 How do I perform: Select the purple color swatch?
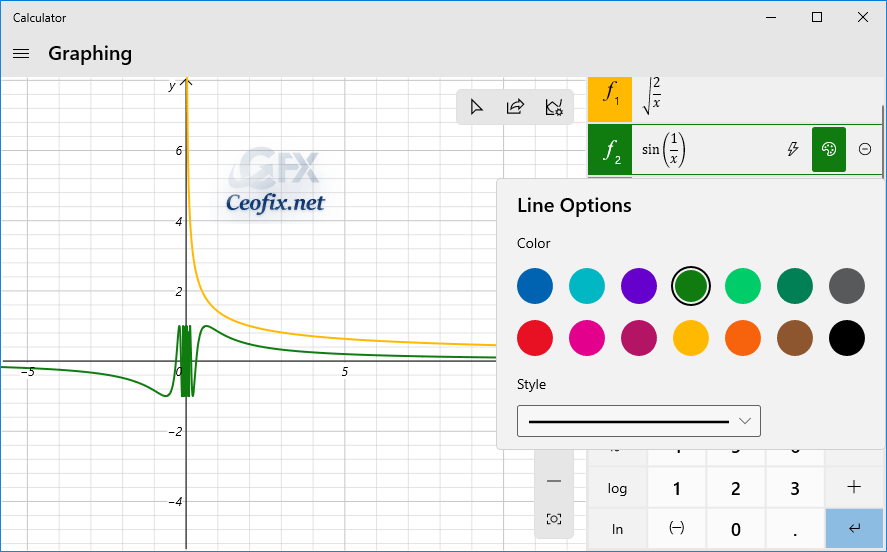pyautogui.click(x=639, y=286)
